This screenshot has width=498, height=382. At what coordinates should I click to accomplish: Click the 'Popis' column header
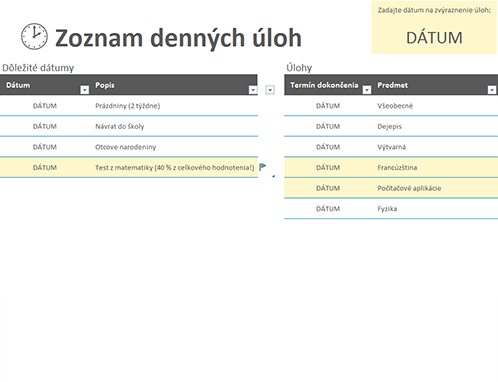(105, 85)
